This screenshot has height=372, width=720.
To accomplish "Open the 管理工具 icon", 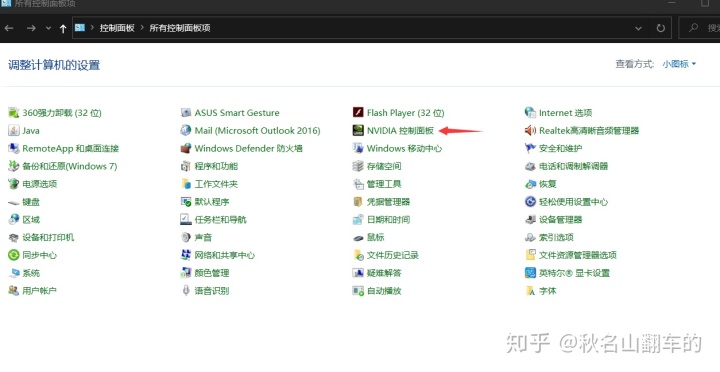I will pyautogui.click(x=358, y=184).
